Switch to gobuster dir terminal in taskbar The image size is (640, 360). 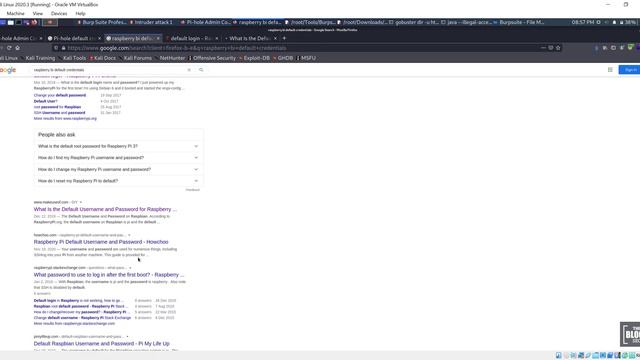(413, 22)
